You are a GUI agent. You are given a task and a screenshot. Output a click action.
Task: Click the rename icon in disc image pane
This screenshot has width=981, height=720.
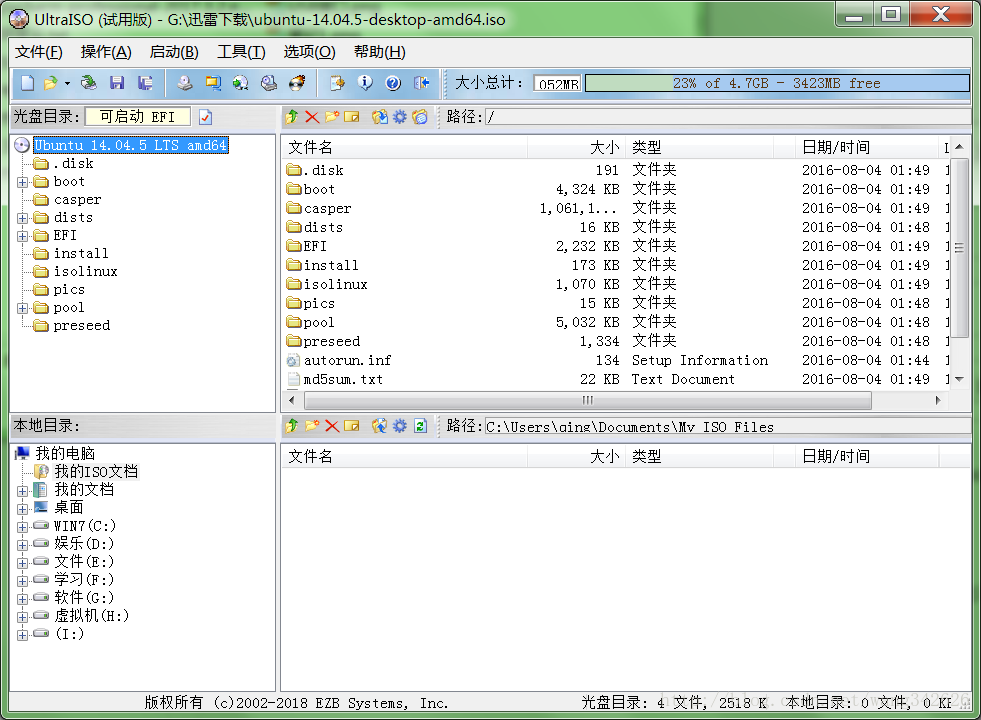tap(352, 117)
